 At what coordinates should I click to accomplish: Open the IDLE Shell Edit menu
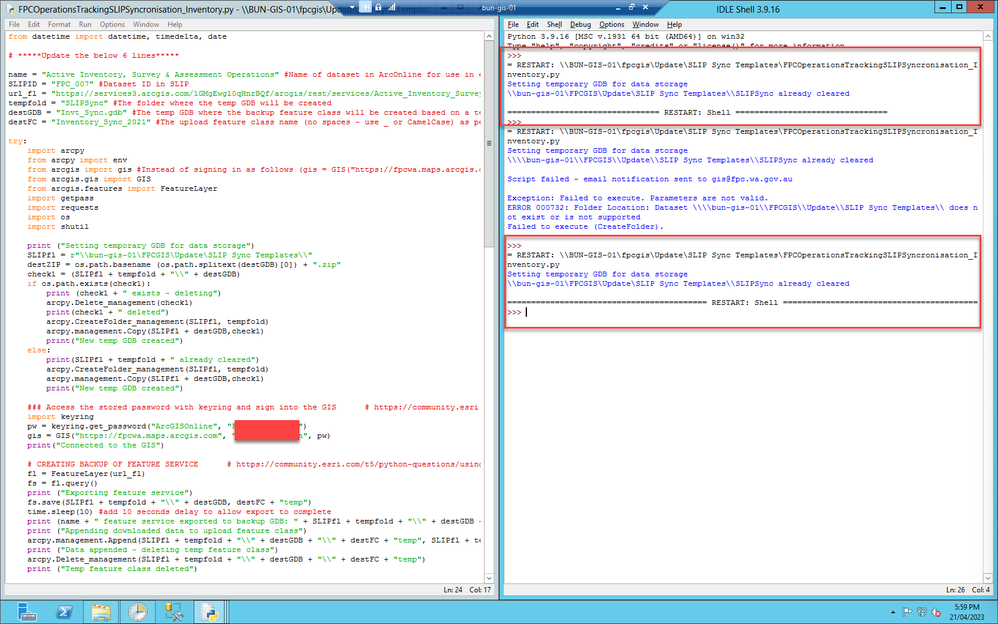point(533,24)
